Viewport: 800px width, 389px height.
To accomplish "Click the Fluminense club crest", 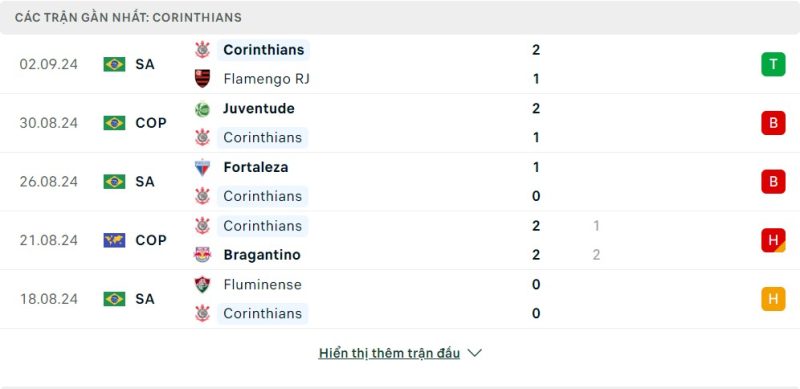I will click(x=203, y=284).
